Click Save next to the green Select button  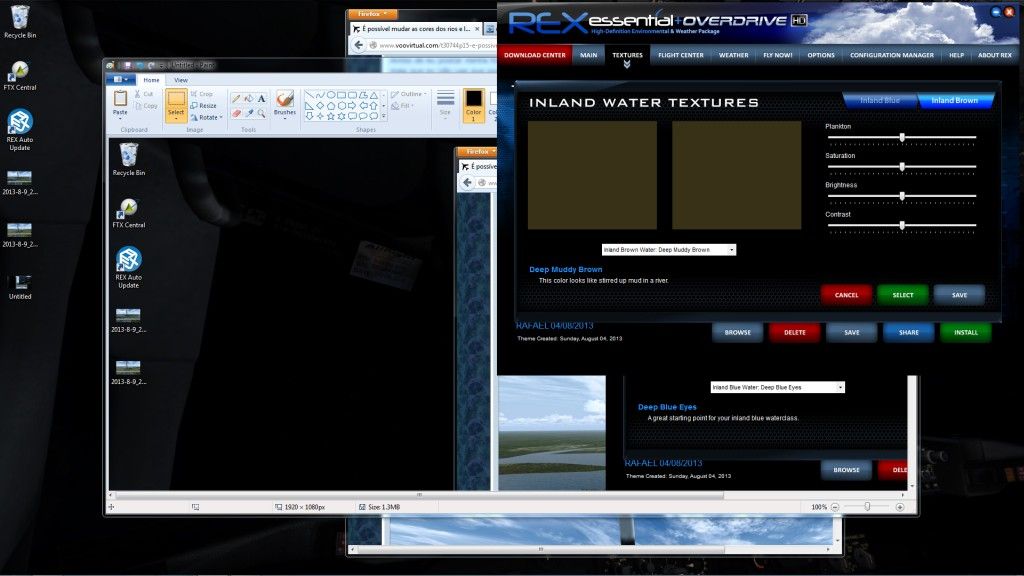tap(959, 295)
